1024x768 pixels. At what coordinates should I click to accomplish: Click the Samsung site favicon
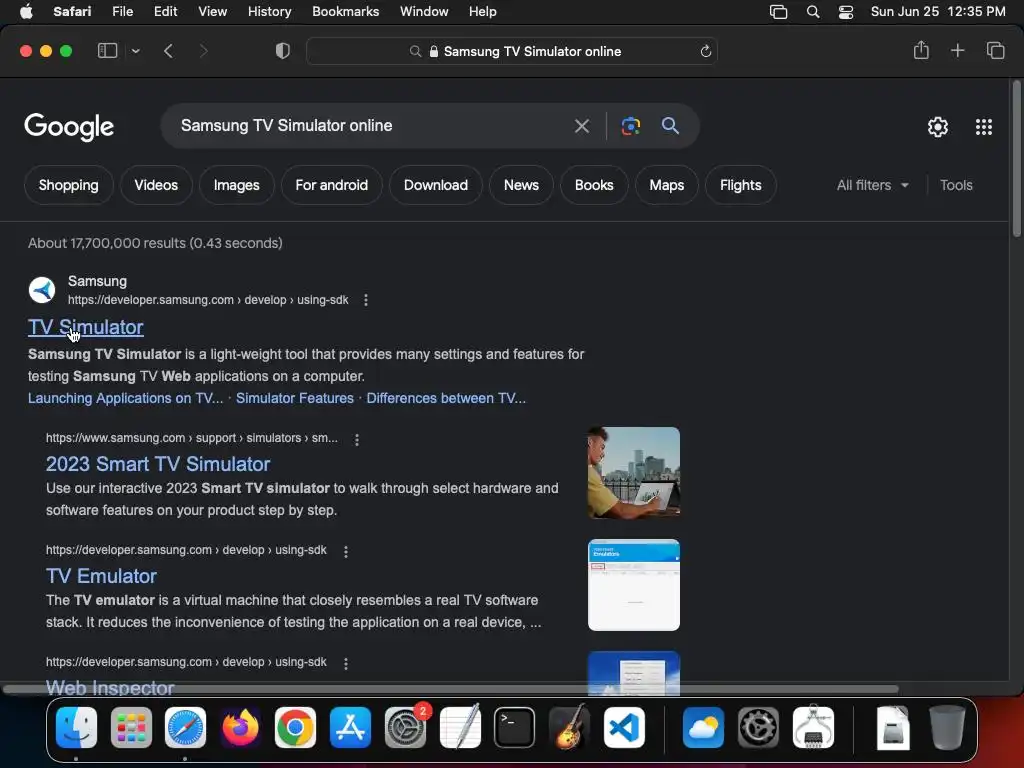[x=42, y=290]
